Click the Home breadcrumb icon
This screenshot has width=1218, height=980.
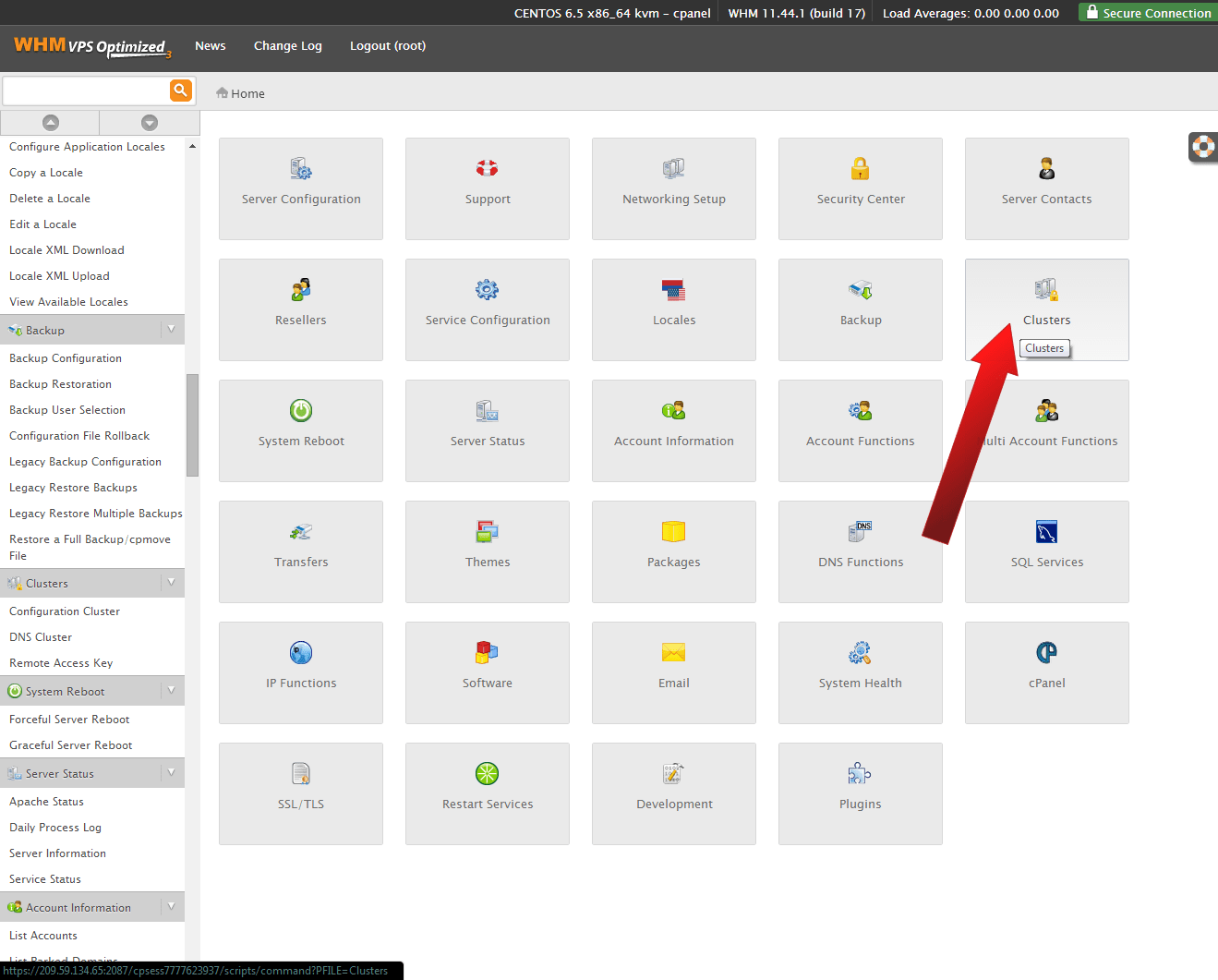[223, 92]
